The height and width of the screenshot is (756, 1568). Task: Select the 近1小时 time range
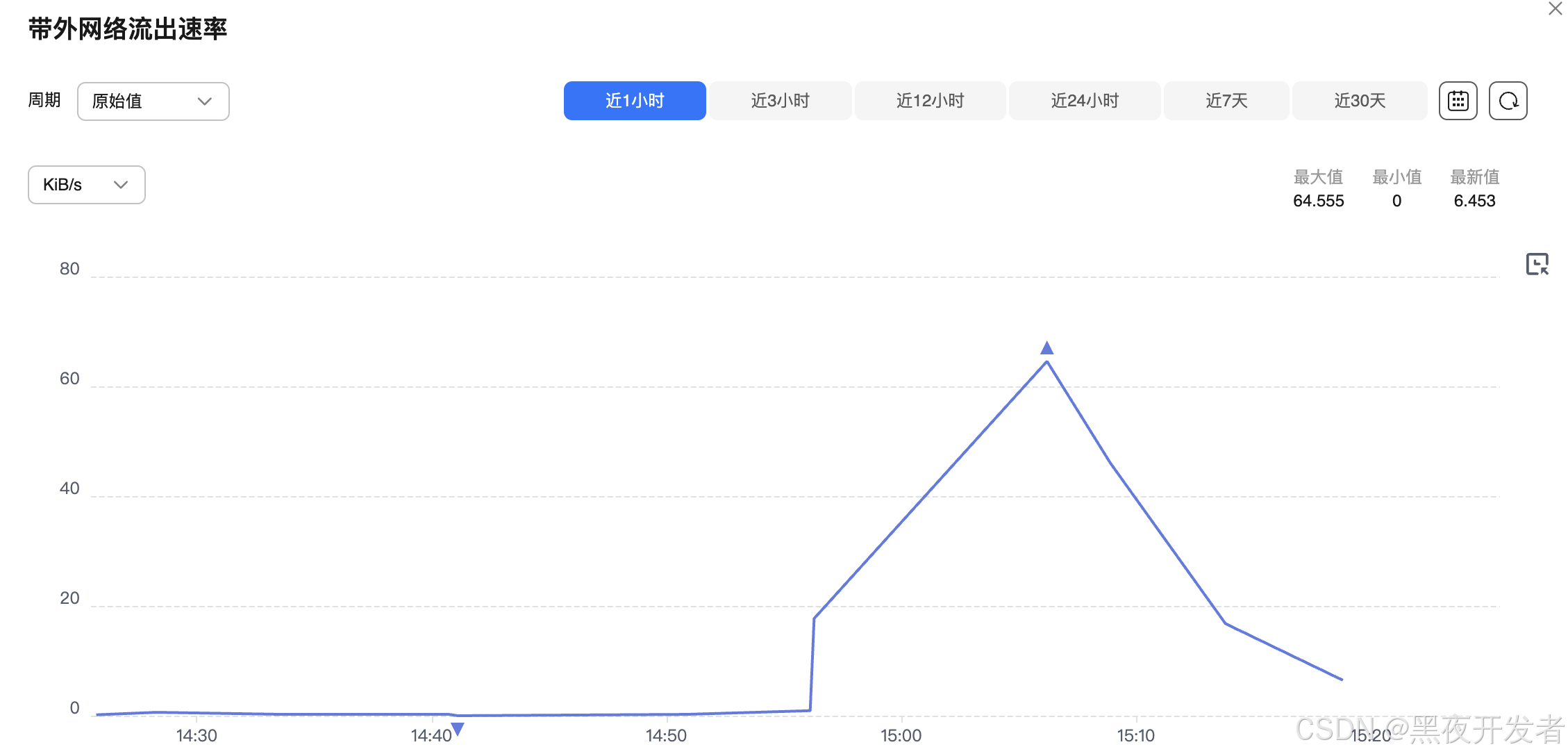point(634,101)
